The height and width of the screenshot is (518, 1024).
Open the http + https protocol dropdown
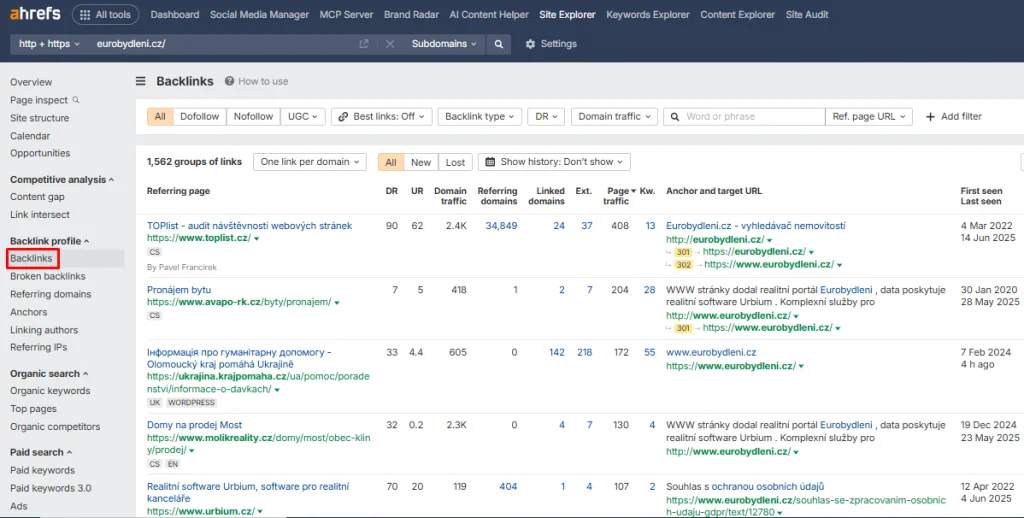pos(49,44)
